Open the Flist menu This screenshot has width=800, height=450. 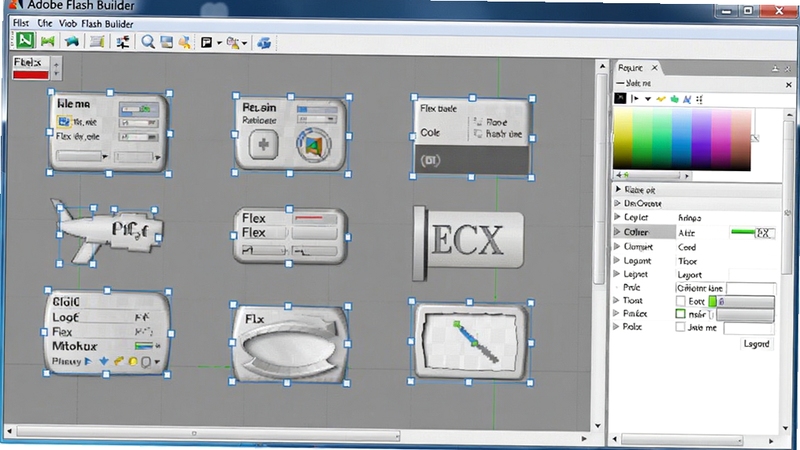click(x=20, y=23)
